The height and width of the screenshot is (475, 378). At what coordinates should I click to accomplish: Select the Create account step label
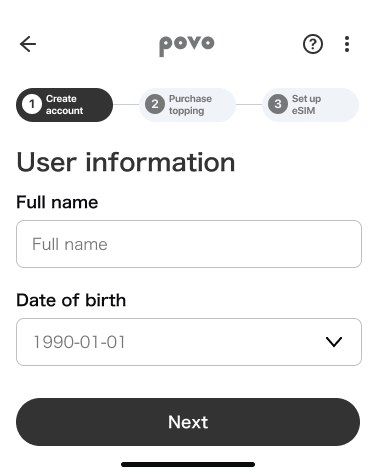(x=64, y=105)
